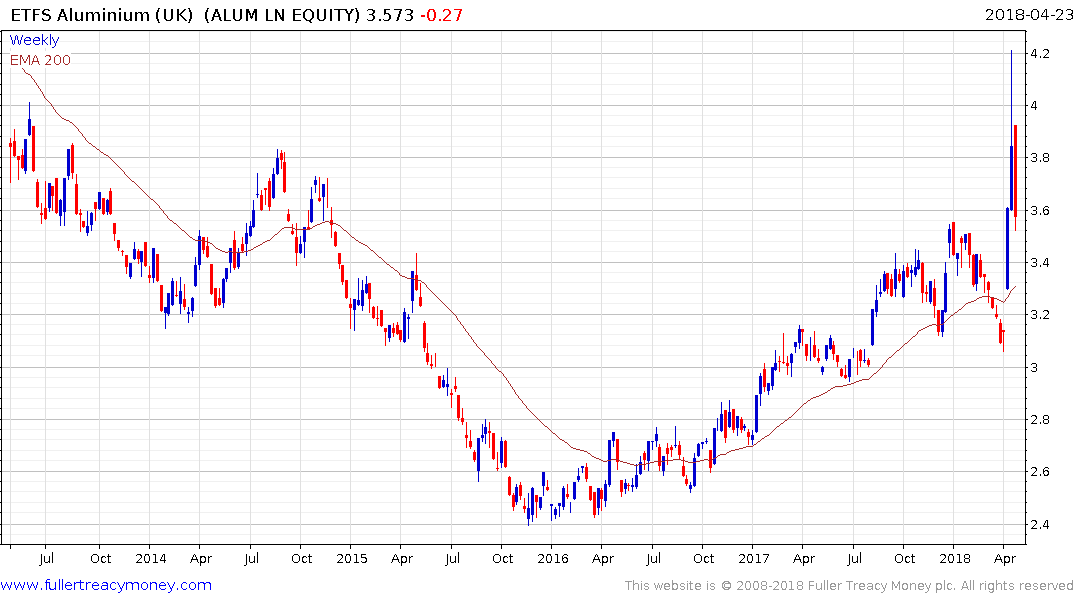Click the red -0.27 change value
The image size is (1075, 600).
tap(441, 14)
